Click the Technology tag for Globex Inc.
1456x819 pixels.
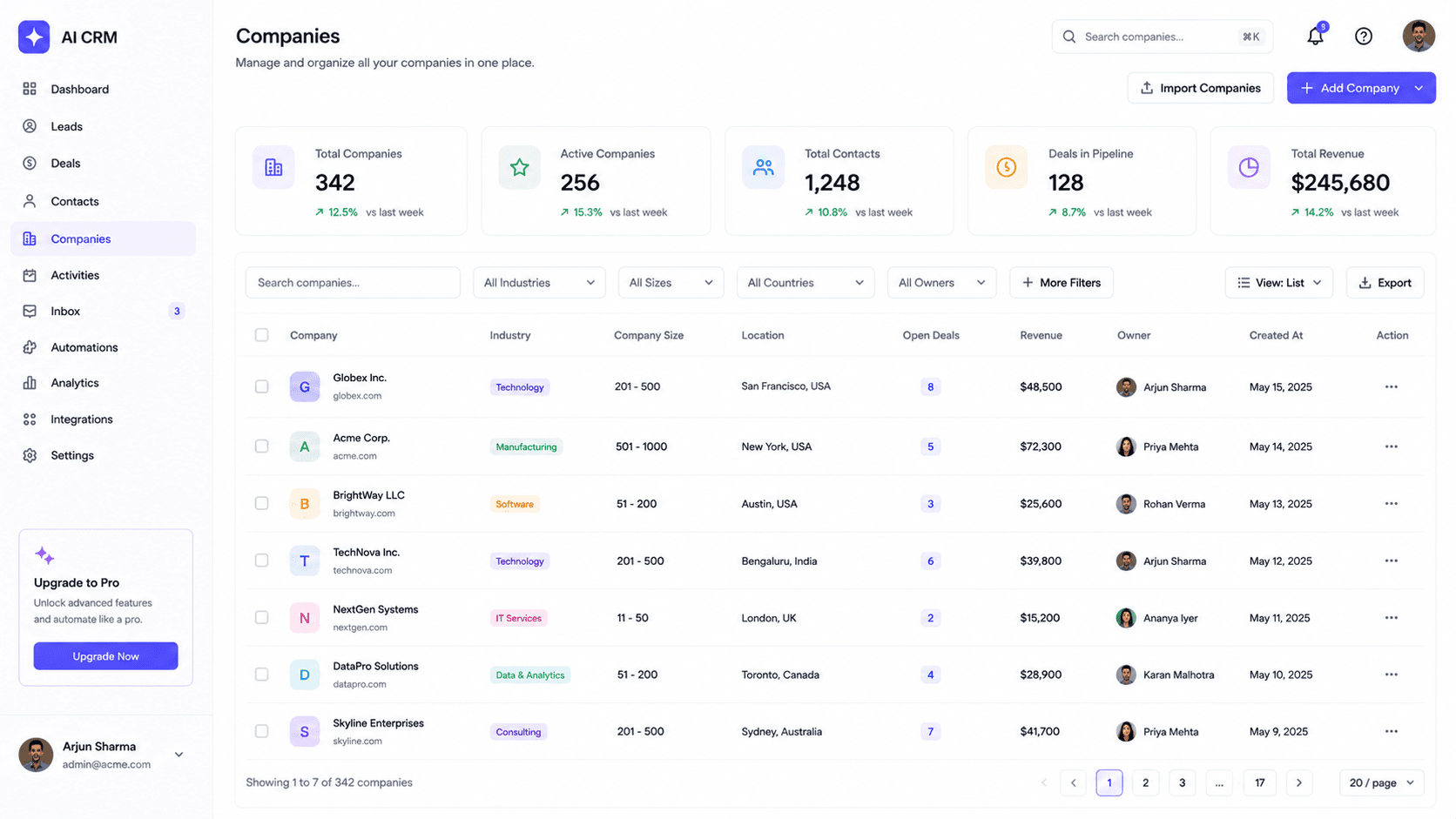(520, 387)
